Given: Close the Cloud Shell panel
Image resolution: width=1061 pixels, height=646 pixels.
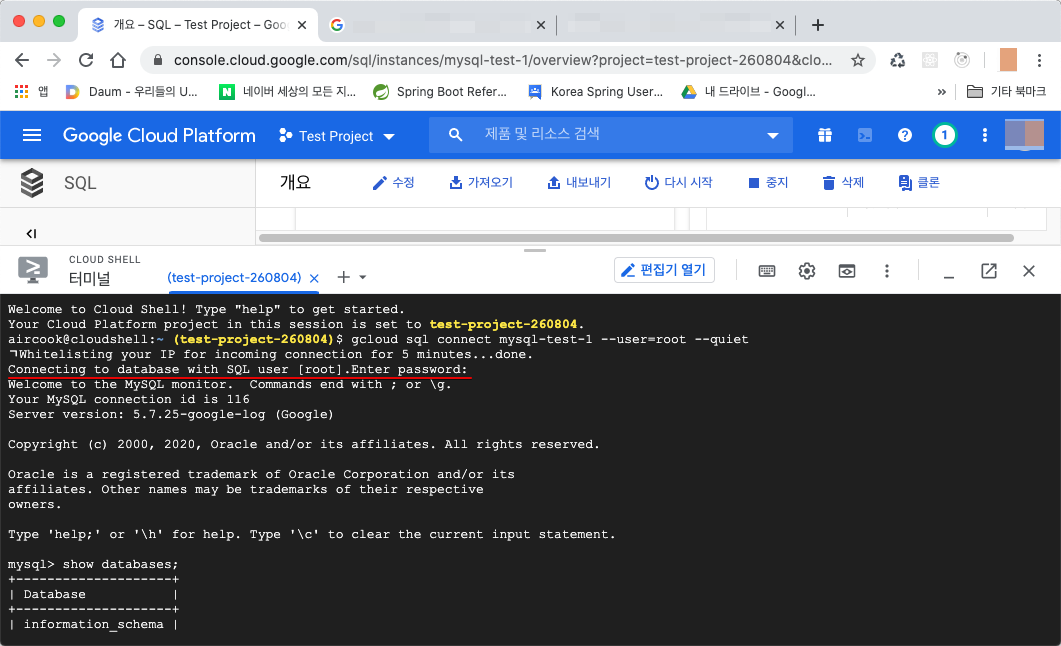Looking at the screenshot, I should [1029, 271].
